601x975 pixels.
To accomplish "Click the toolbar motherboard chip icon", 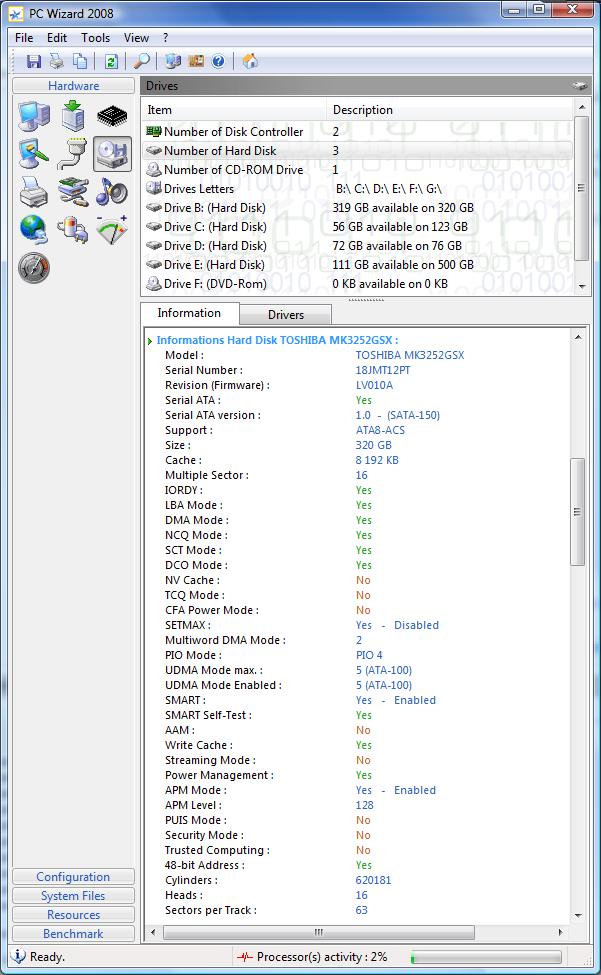I will coord(196,61).
